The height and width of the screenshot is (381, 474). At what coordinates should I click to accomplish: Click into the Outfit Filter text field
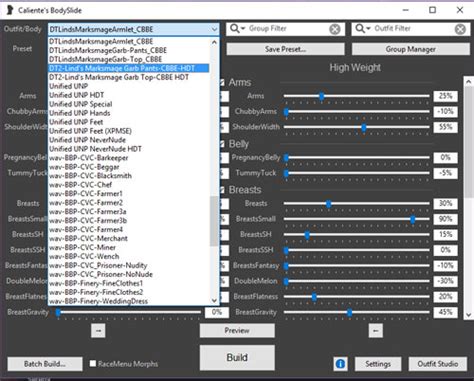413,29
